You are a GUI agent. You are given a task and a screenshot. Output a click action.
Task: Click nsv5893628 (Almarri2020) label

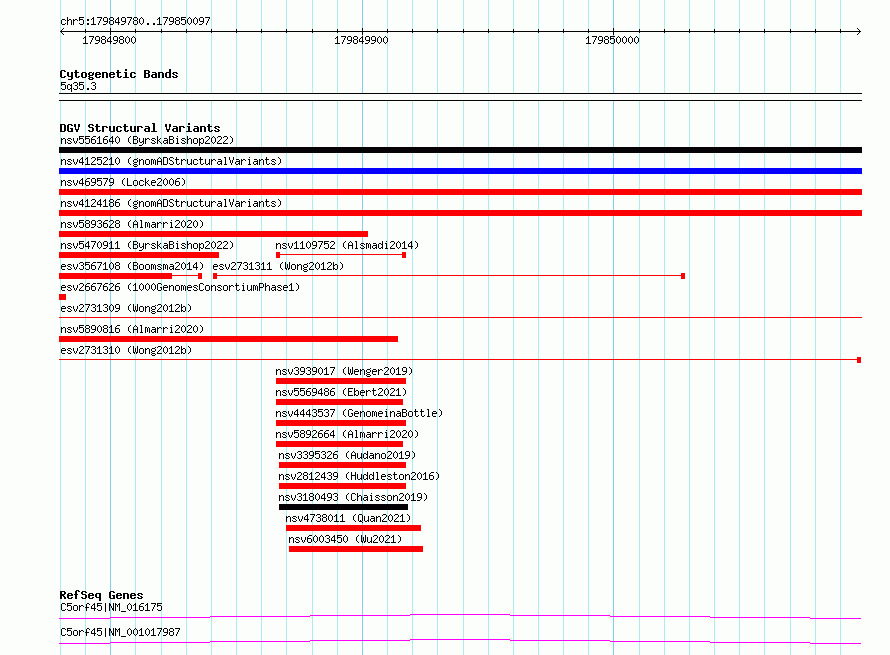pyautogui.click(x=132, y=224)
